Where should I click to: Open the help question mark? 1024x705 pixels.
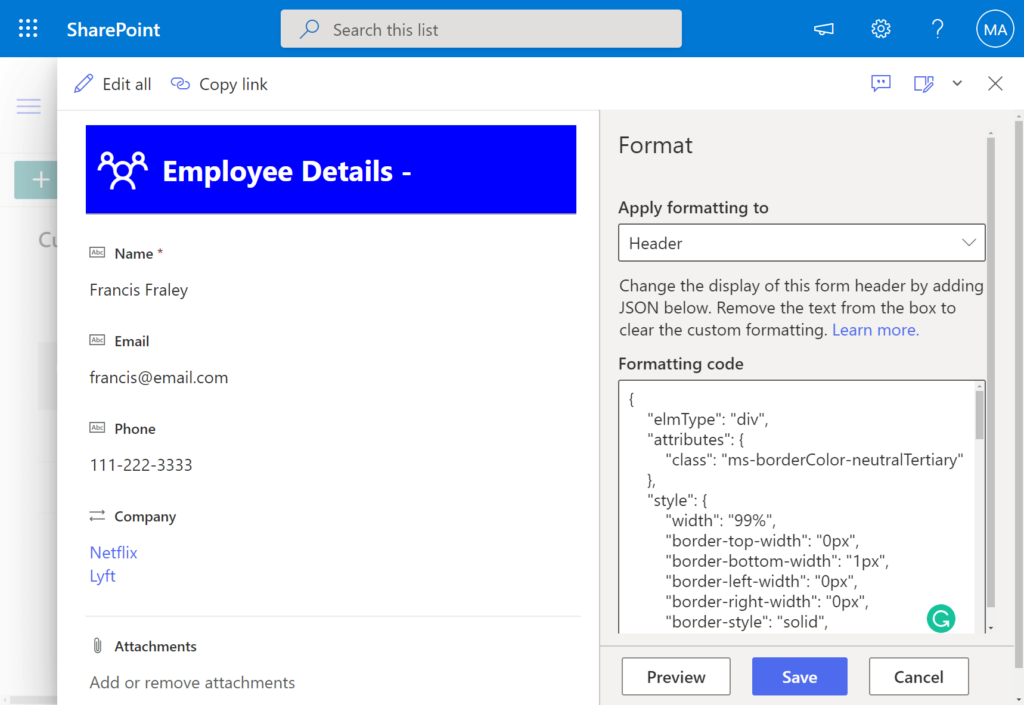click(x=938, y=29)
